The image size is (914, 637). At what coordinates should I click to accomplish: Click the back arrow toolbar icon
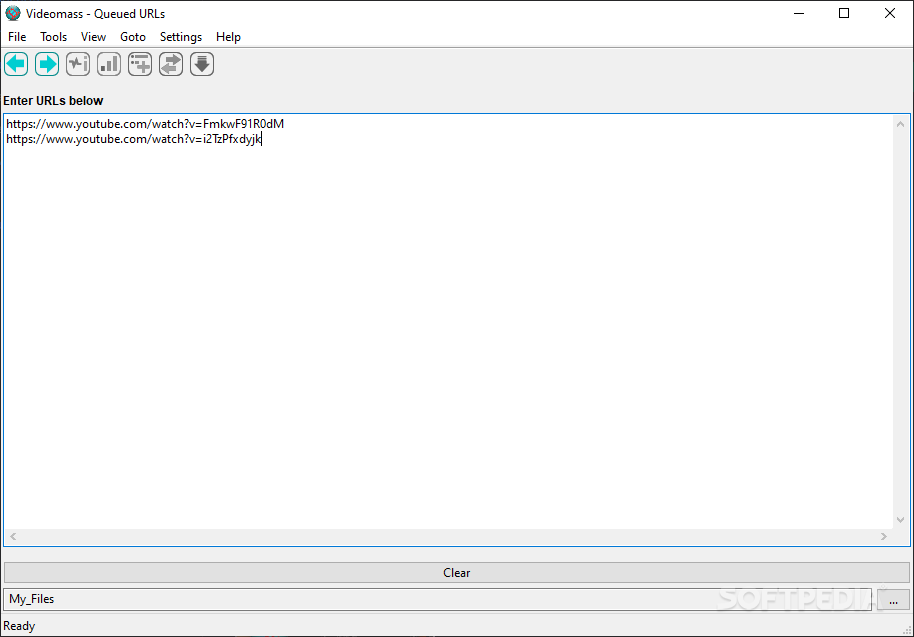(16, 64)
